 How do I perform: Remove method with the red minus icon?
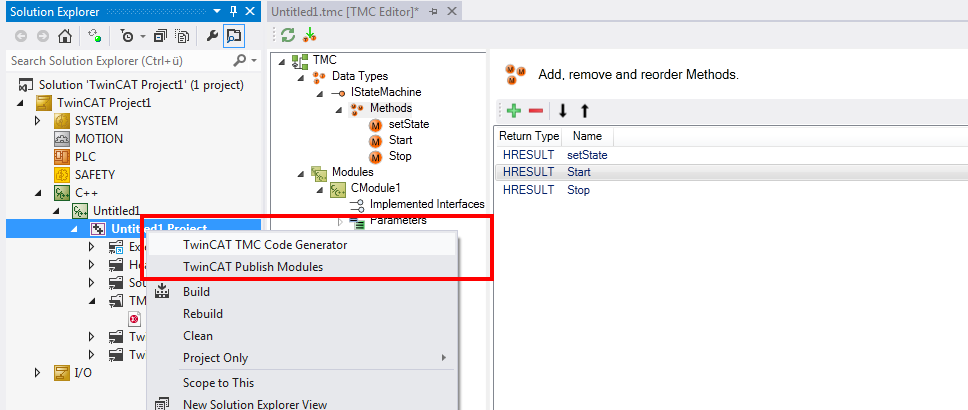pos(536,111)
